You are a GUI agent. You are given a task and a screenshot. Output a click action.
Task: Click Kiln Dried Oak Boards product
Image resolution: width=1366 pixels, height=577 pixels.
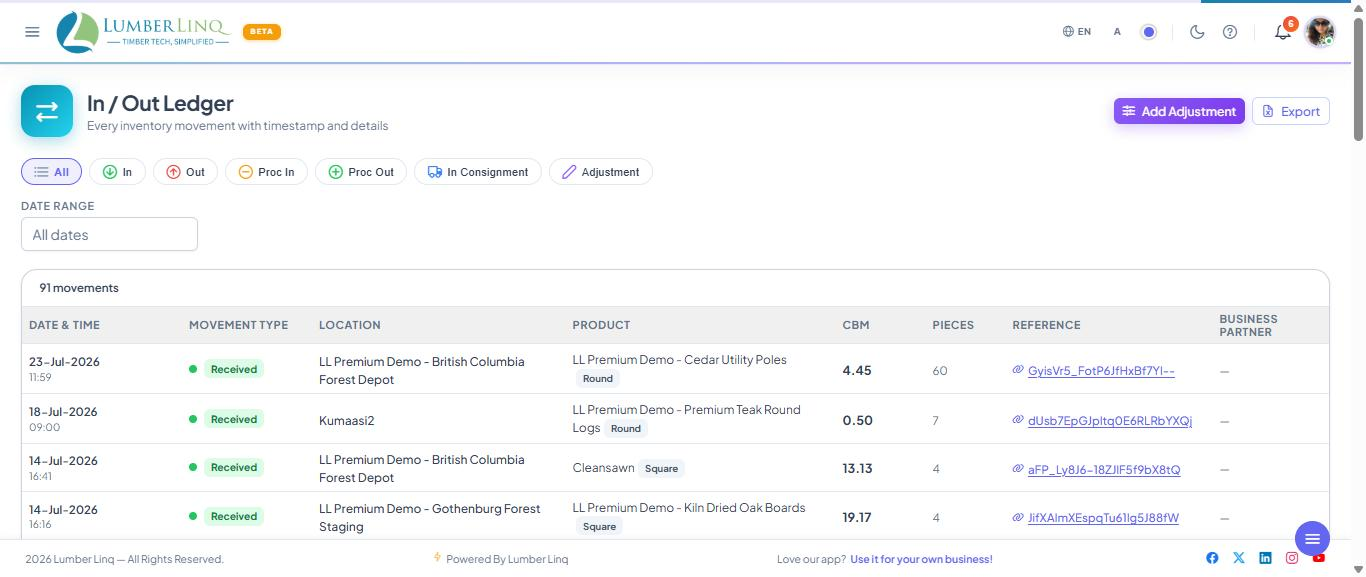(689, 508)
